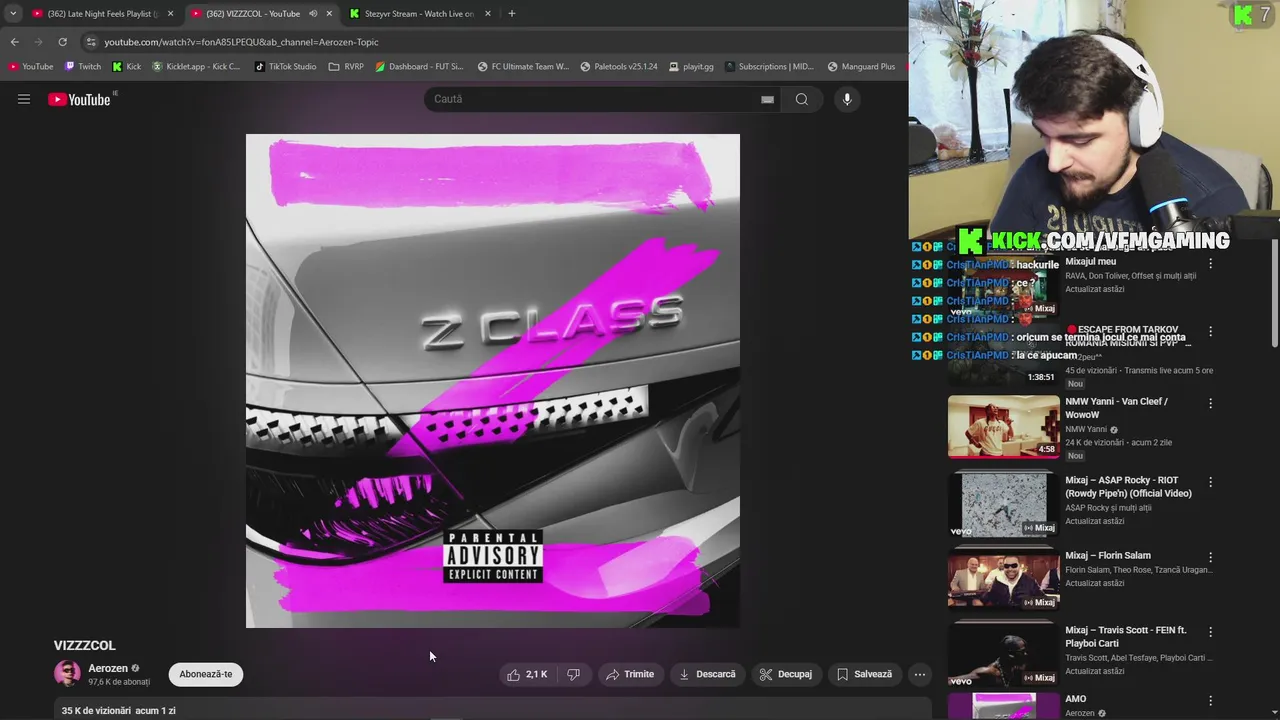Viewport: 1280px width, 720px height.
Task: Click the search magnifier button
Action: click(801, 99)
